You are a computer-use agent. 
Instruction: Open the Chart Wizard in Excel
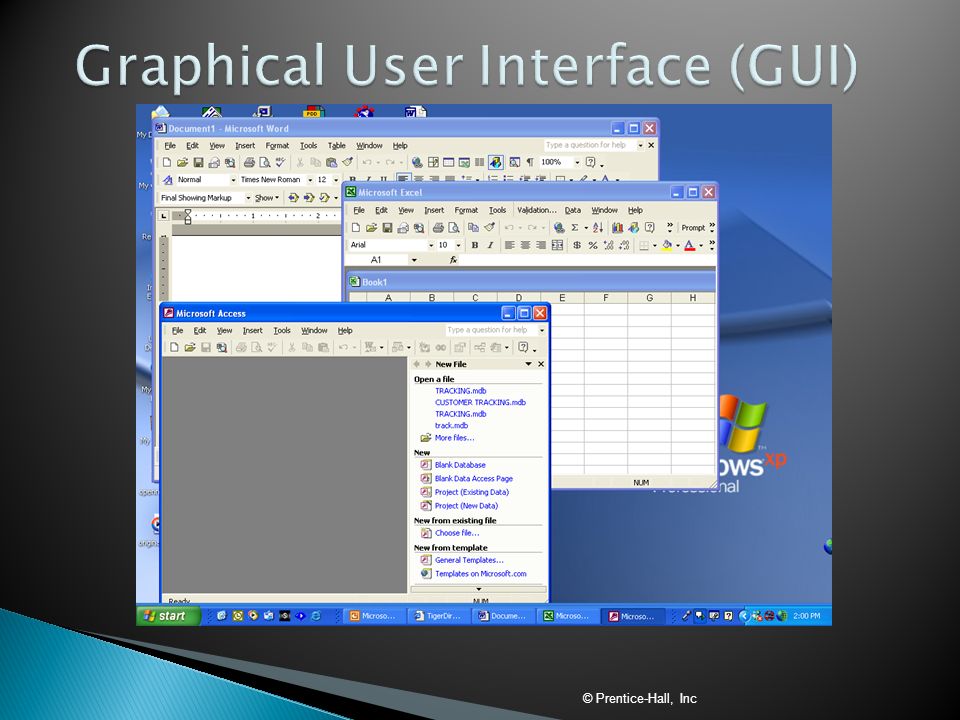617,228
